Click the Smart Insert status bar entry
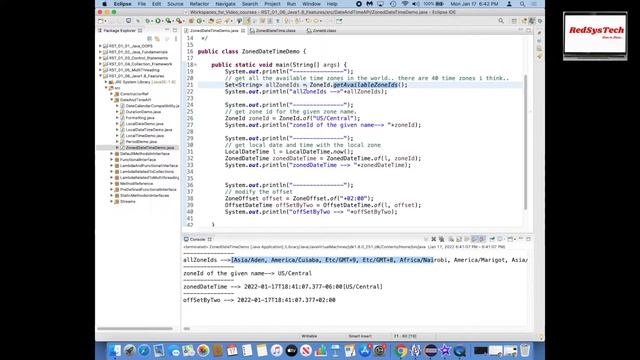 360,336
